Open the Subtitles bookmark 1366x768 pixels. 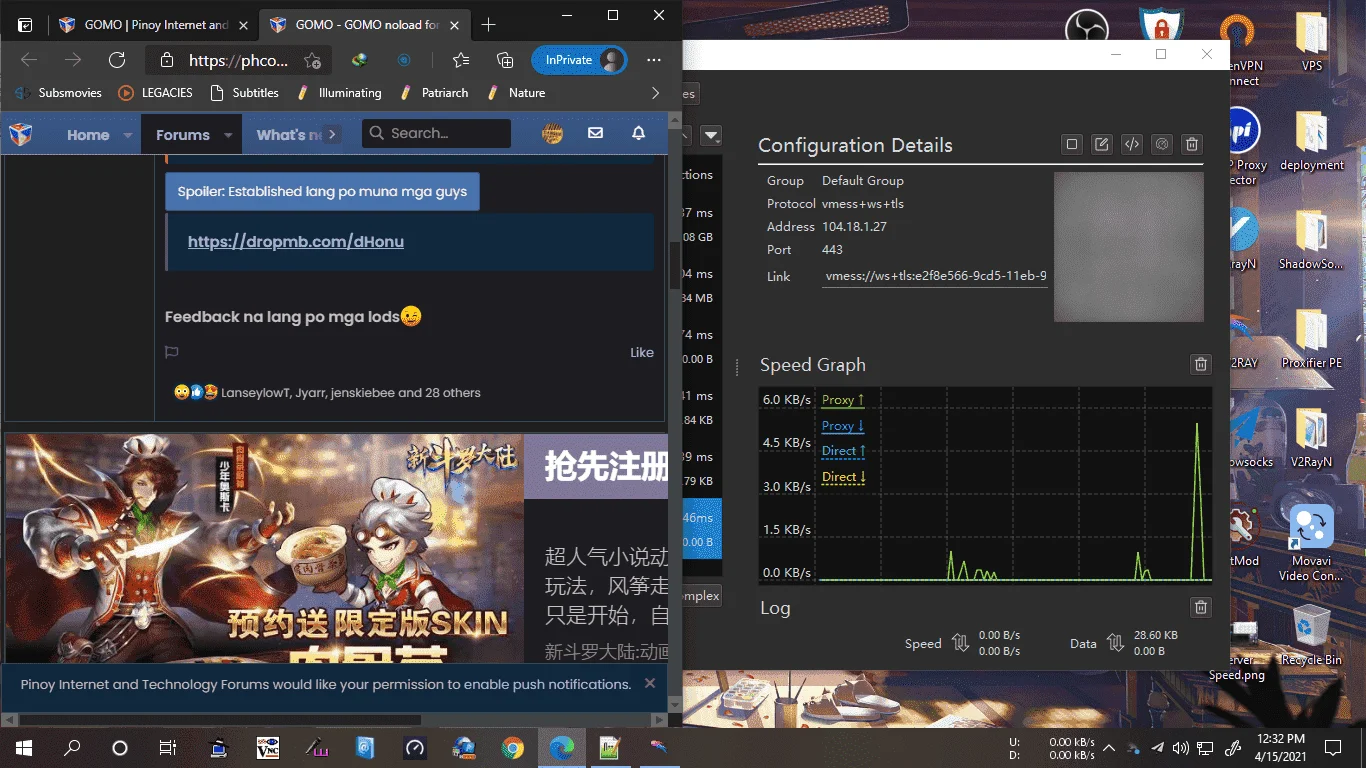click(245, 93)
